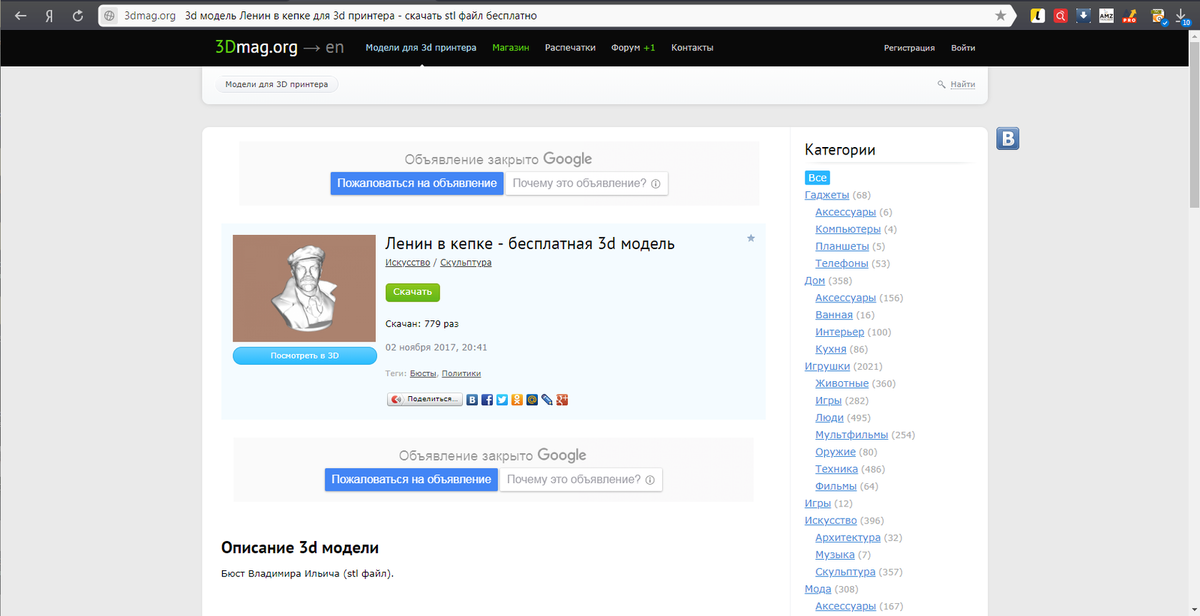Click Войти to sign in
This screenshot has height=616, width=1200.
963,48
